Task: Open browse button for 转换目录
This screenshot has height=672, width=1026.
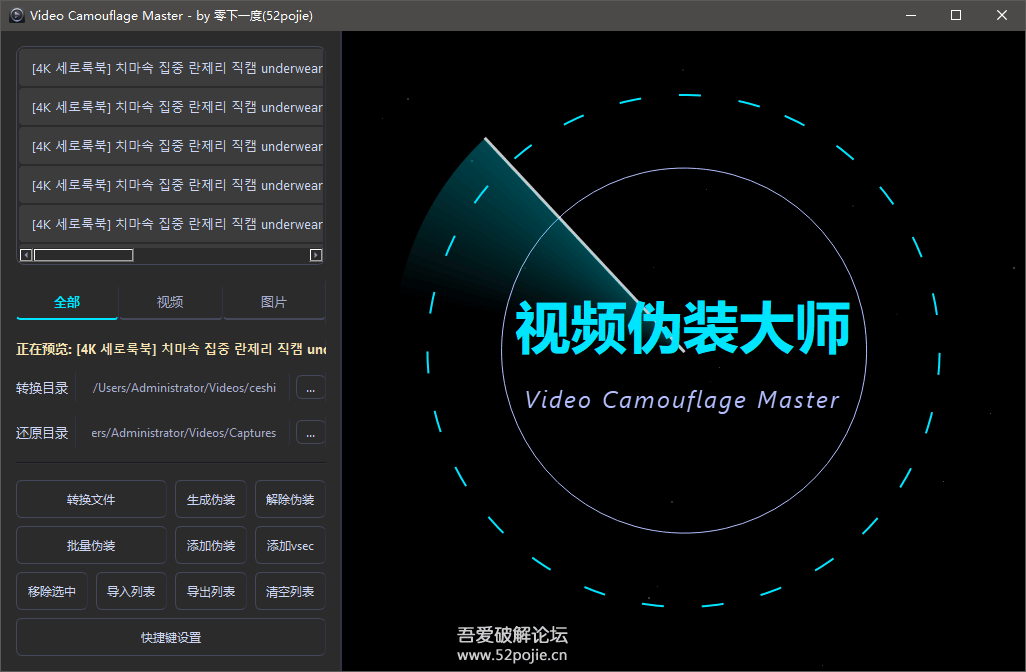Action: pos(310,387)
